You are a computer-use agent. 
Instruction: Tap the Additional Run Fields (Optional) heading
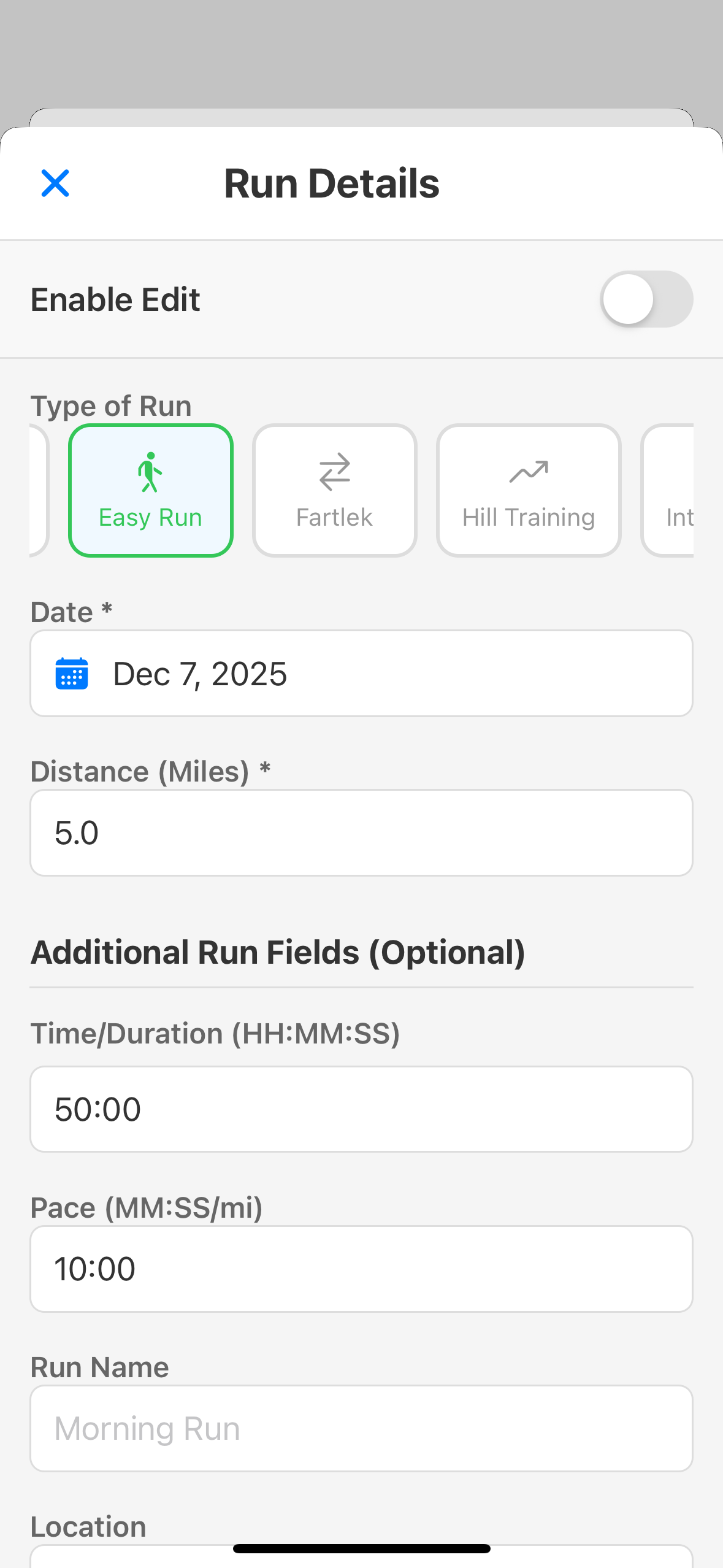[x=278, y=953]
